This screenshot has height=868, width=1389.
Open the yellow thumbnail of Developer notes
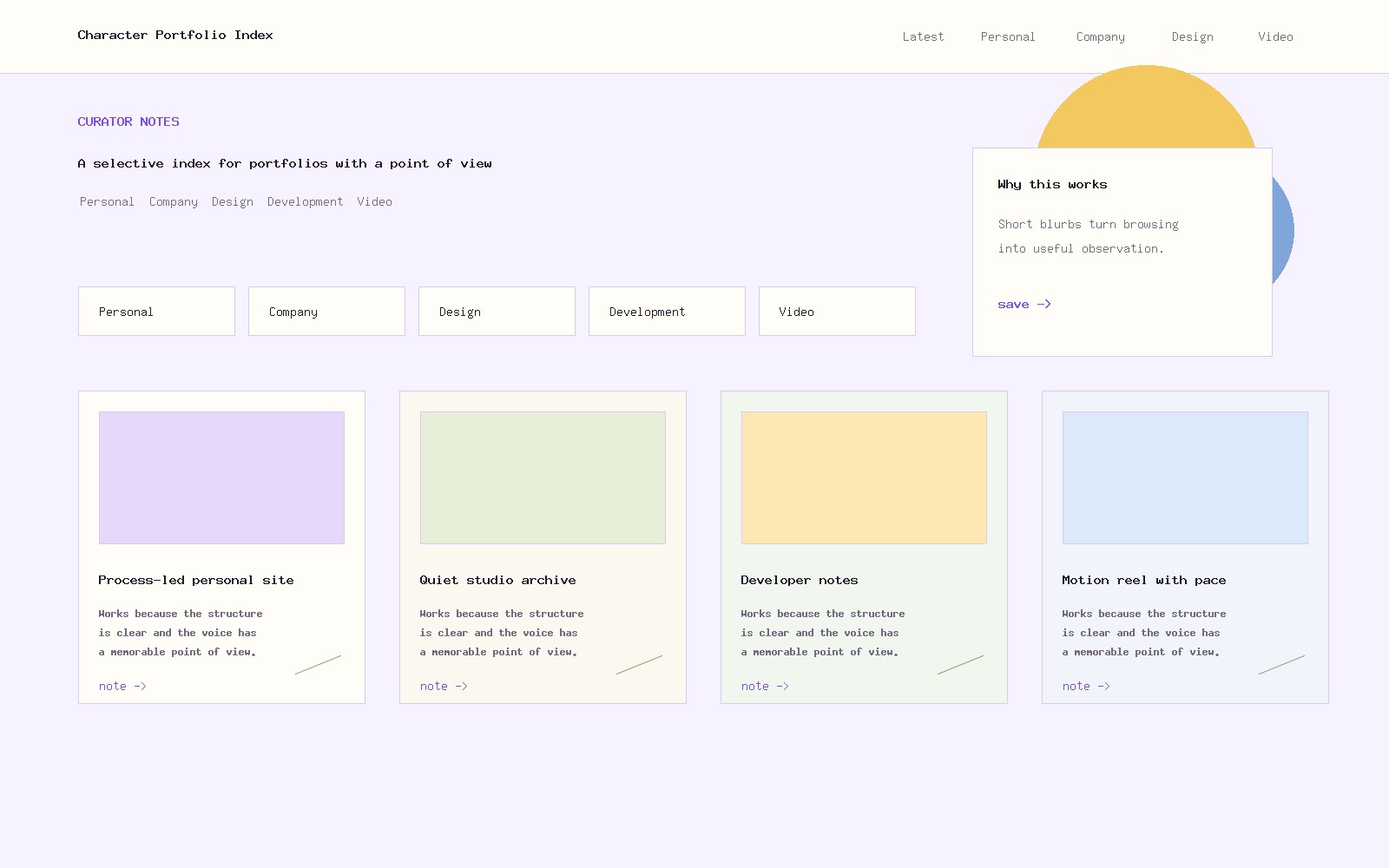pyautogui.click(x=864, y=477)
